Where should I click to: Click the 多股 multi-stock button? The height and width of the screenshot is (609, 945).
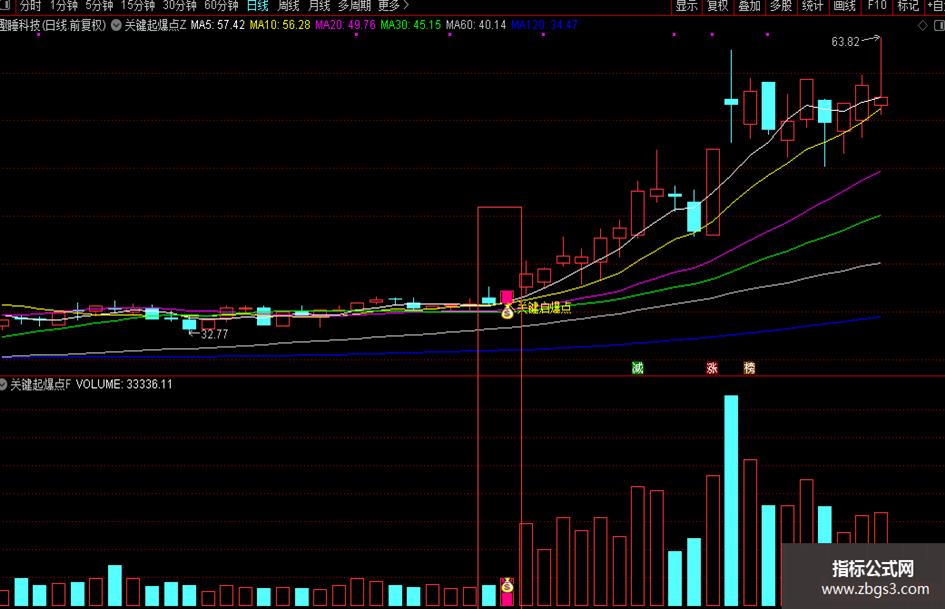pos(781,6)
